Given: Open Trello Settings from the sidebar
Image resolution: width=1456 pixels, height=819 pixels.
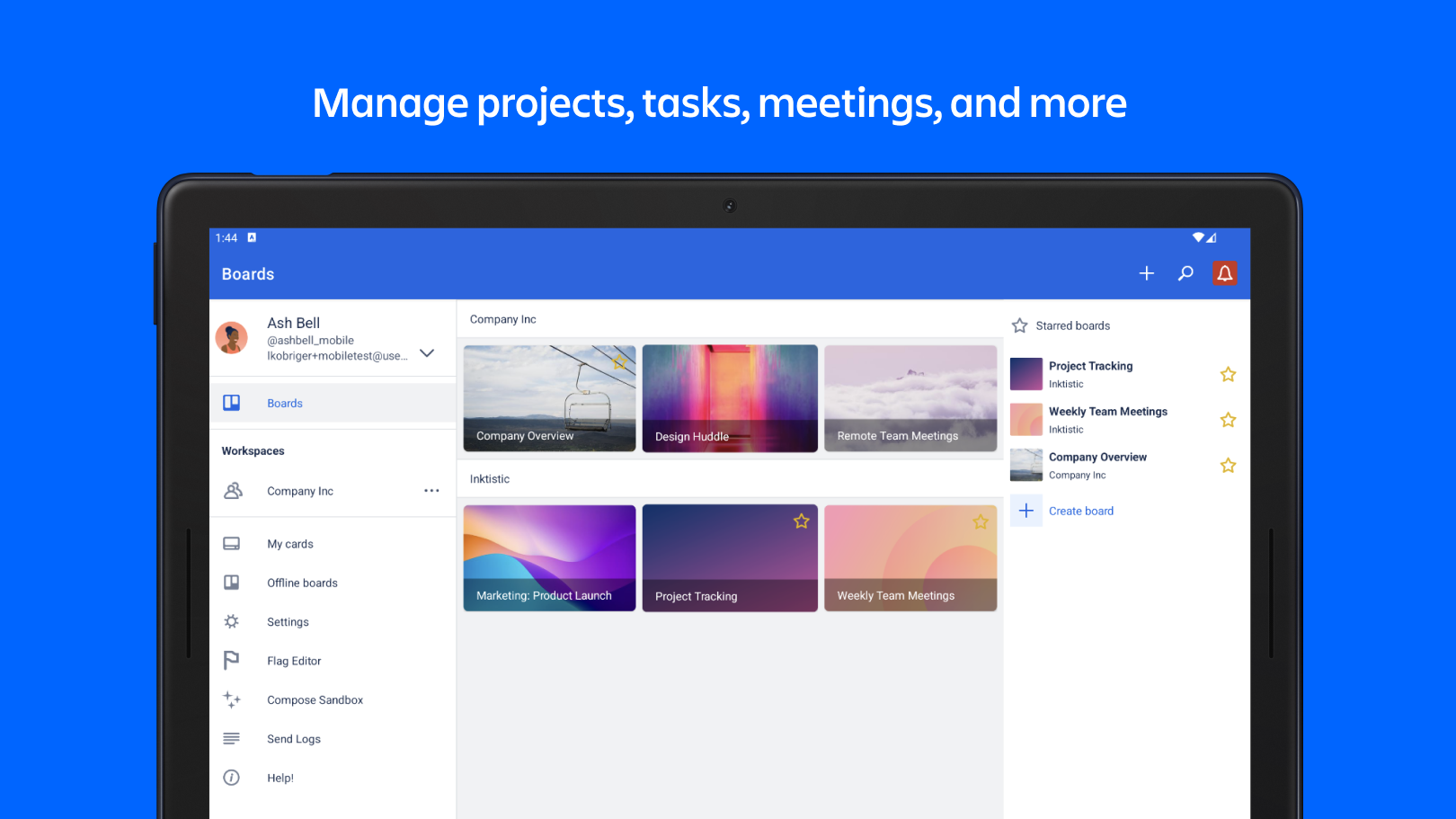Looking at the screenshot, I should click(x=288, y=621).
